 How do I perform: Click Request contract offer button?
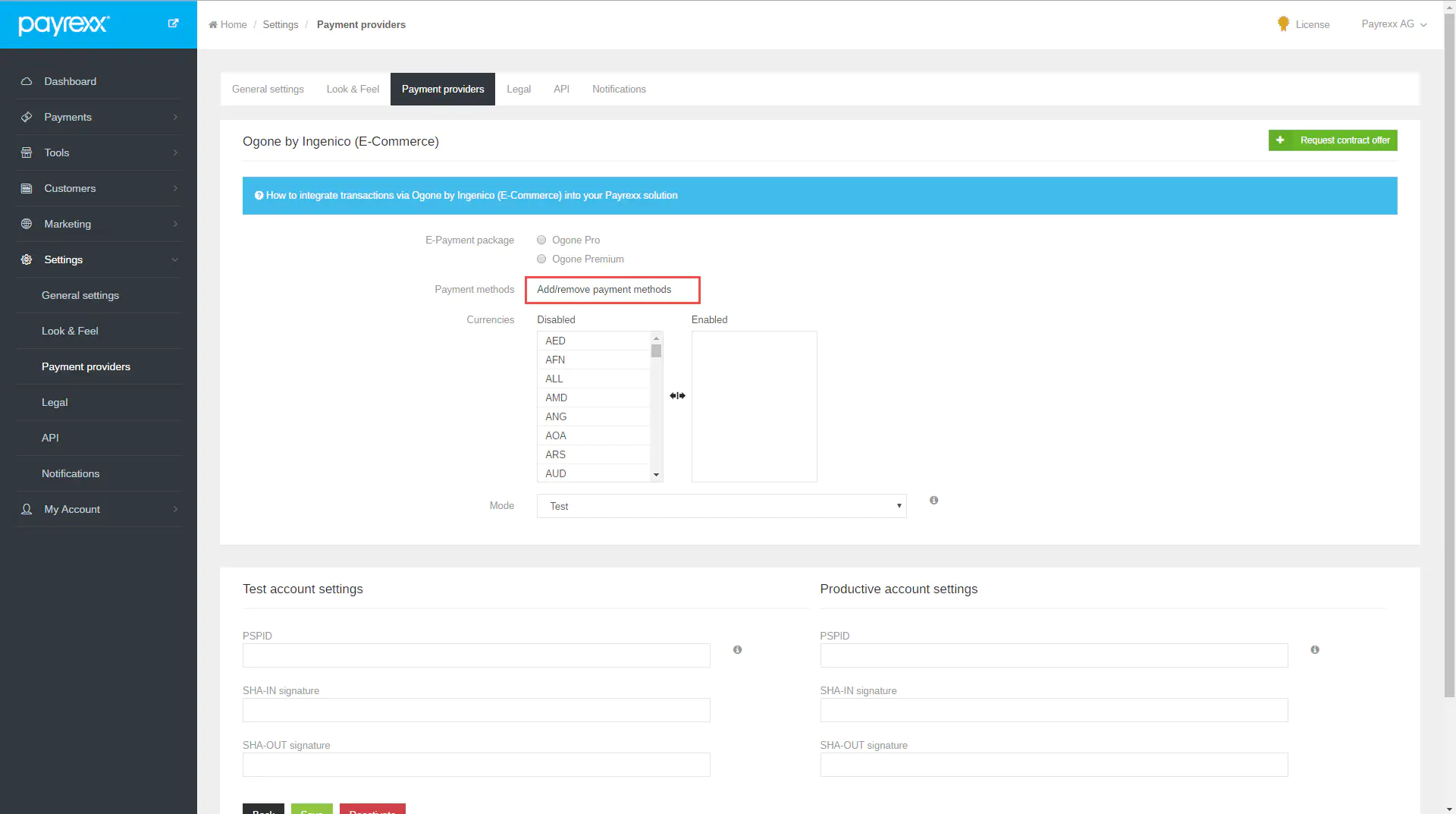coord(1332,140)
